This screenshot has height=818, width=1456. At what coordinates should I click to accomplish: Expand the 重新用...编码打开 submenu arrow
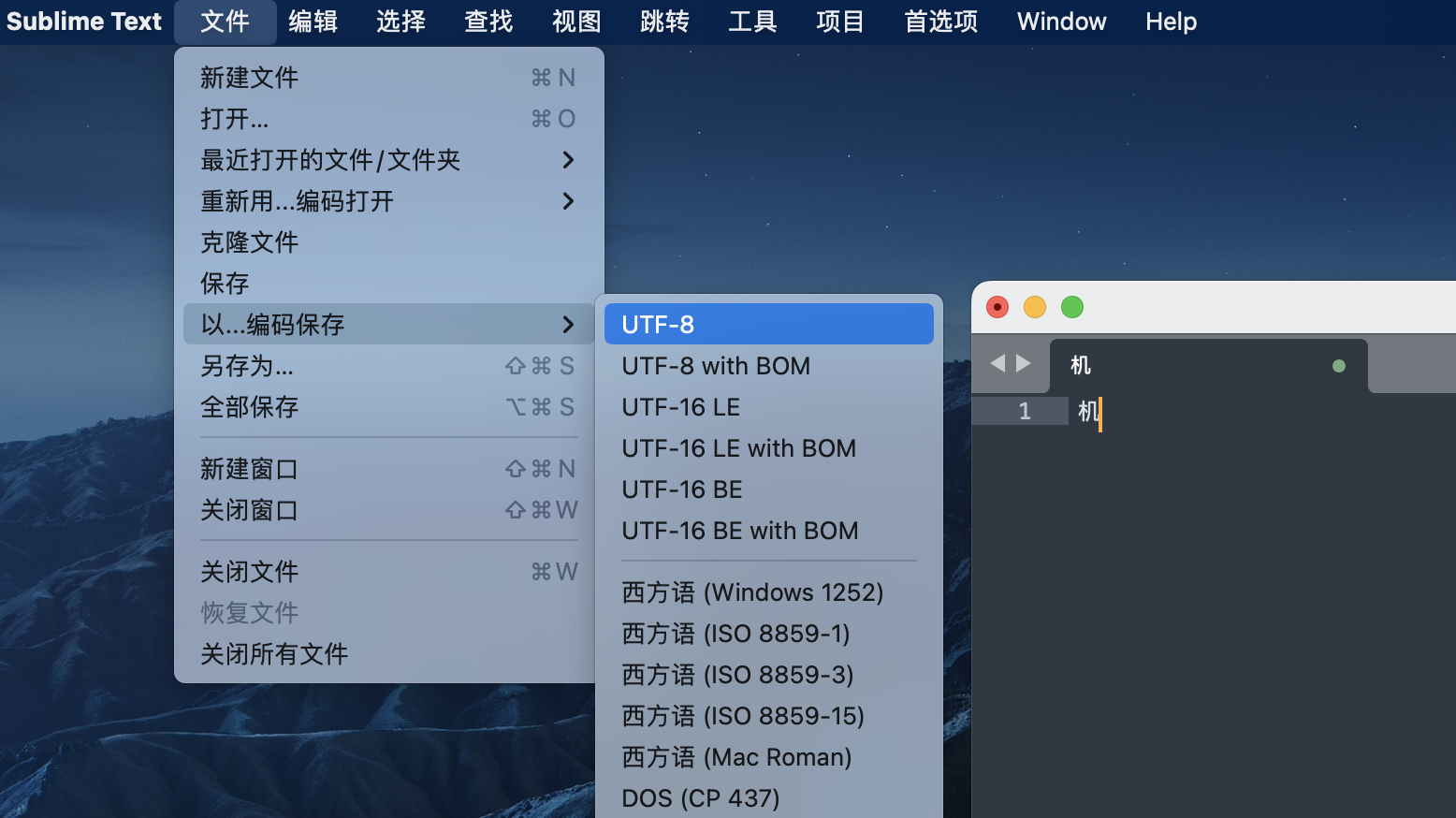(568, 201)
